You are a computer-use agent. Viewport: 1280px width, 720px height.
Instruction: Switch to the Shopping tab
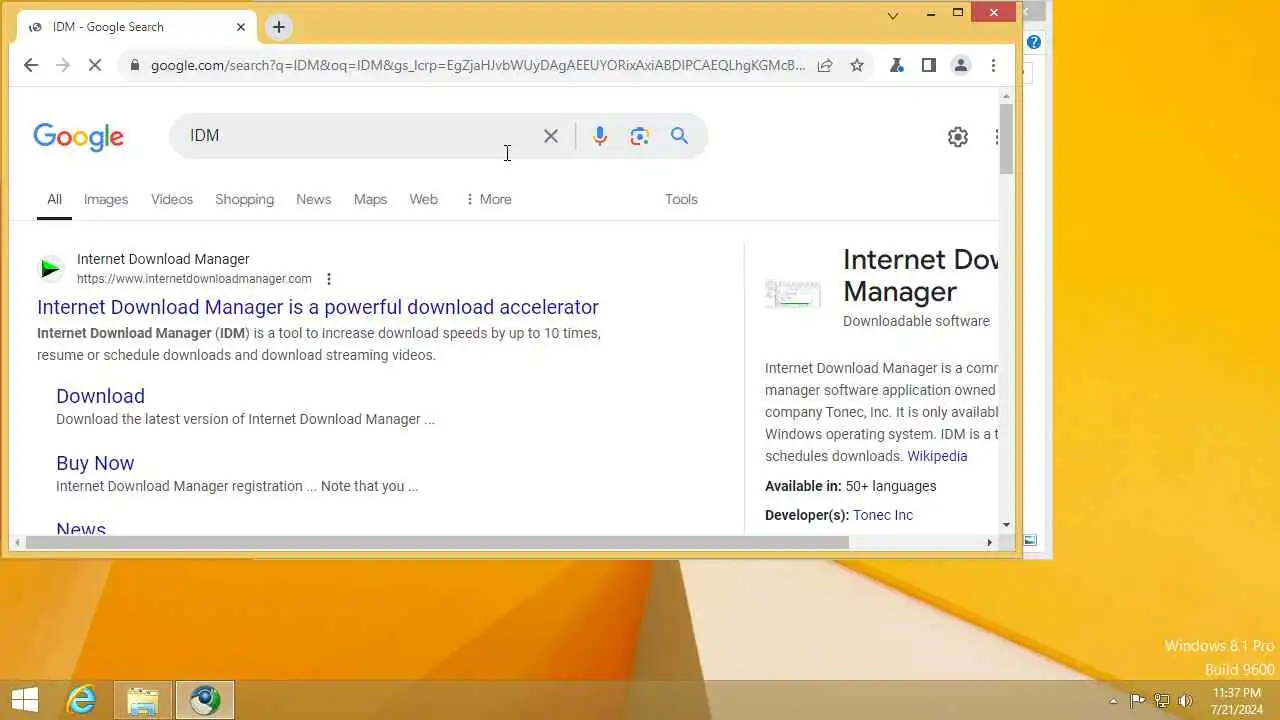pos(244,199)
